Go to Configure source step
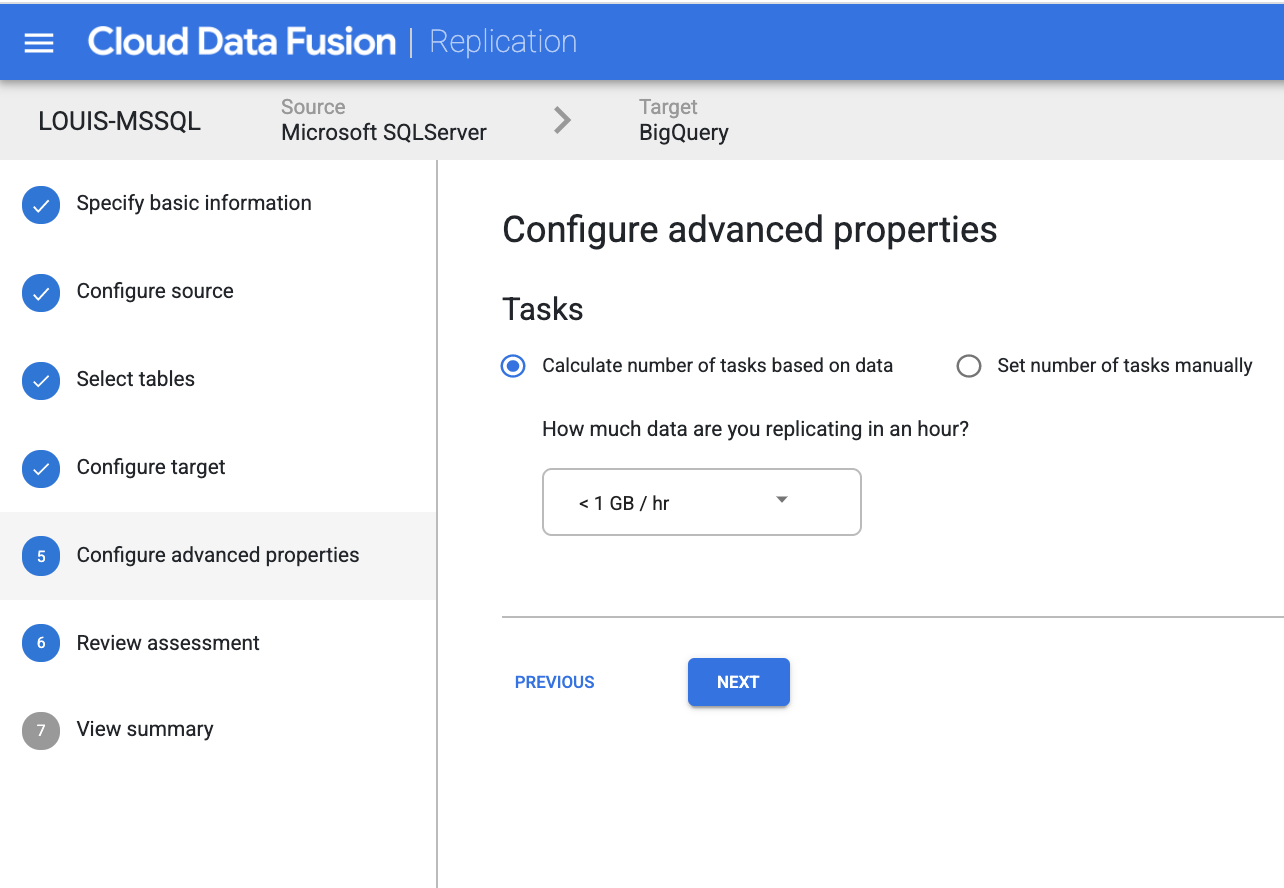The image size is (1284, 888). (x=155, y=291)
